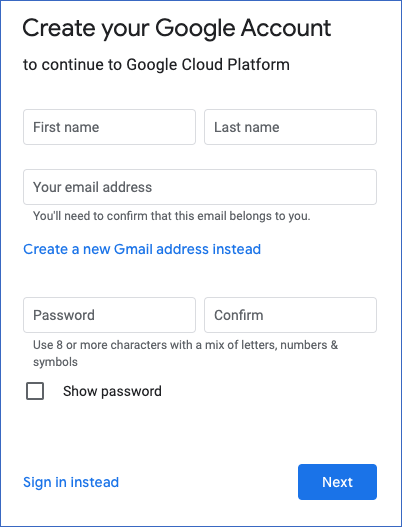The image size is (402, 527).
Task: Open Create a new Gmail address instead
Action: coord(142,249)
